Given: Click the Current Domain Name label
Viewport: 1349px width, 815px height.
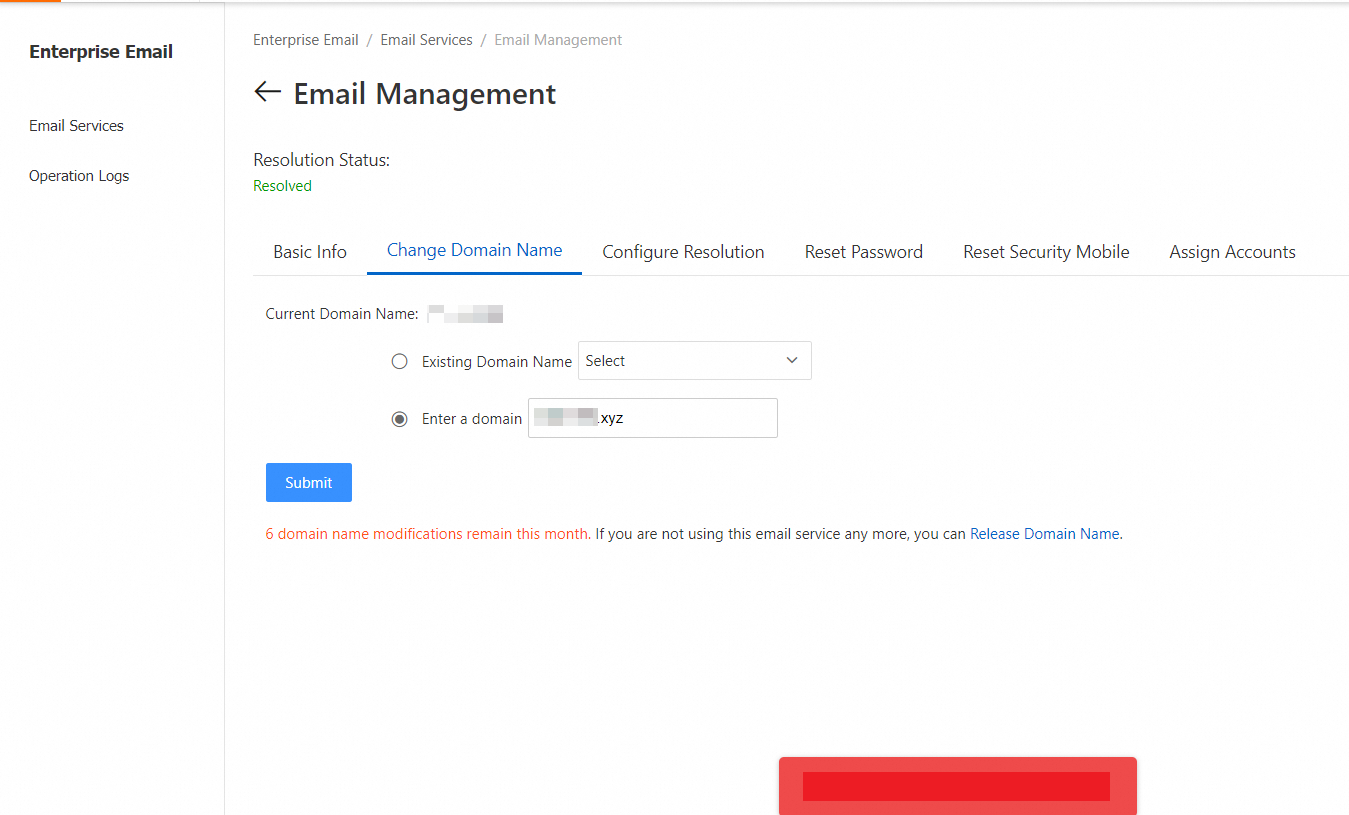Looking at the screenshot, I should click(x=342, y=314).
